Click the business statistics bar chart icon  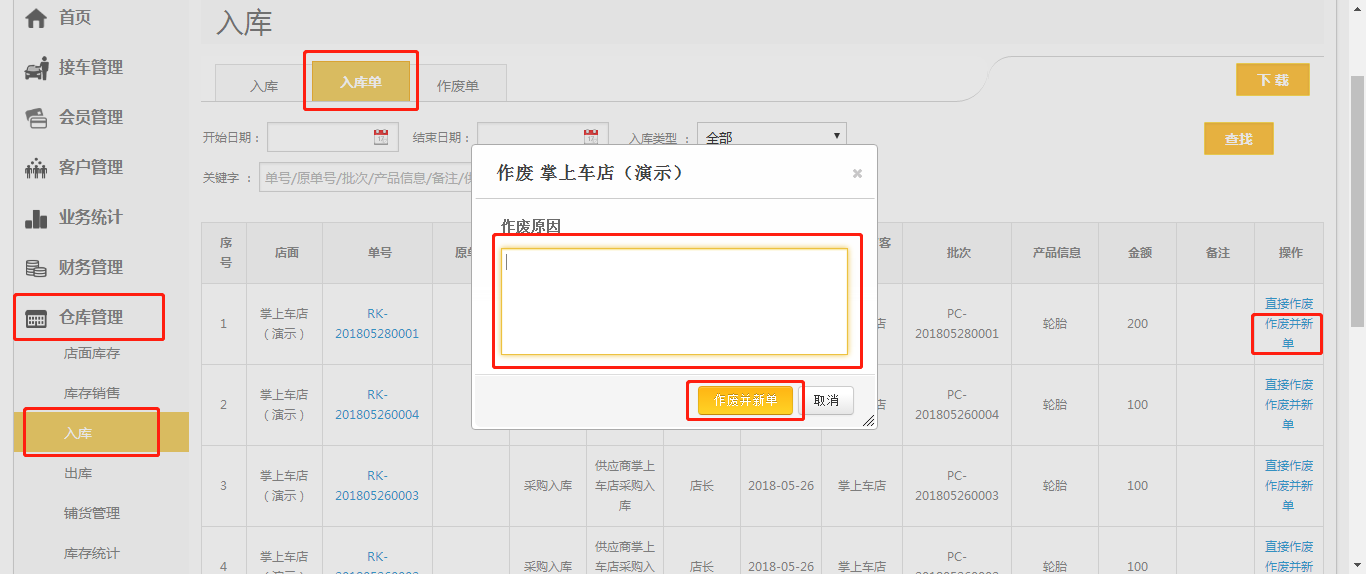tap(36, 218)
